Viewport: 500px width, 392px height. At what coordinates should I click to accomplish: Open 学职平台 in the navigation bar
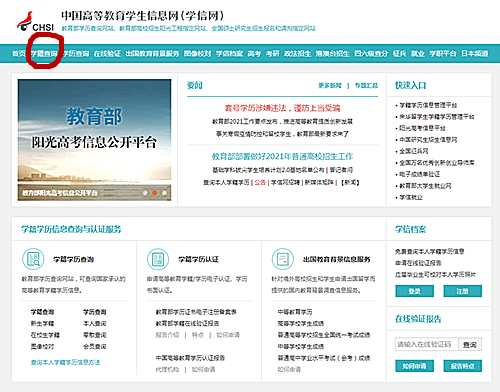[x=443, y=53]
